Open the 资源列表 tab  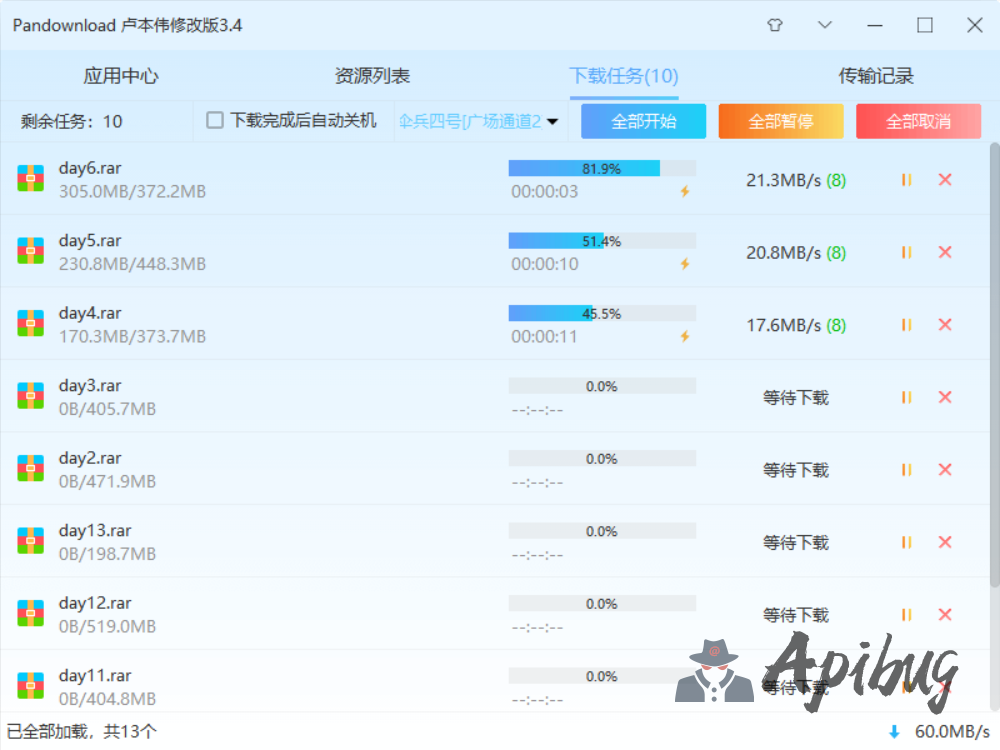pyautogui.click(x=372, y=76)
